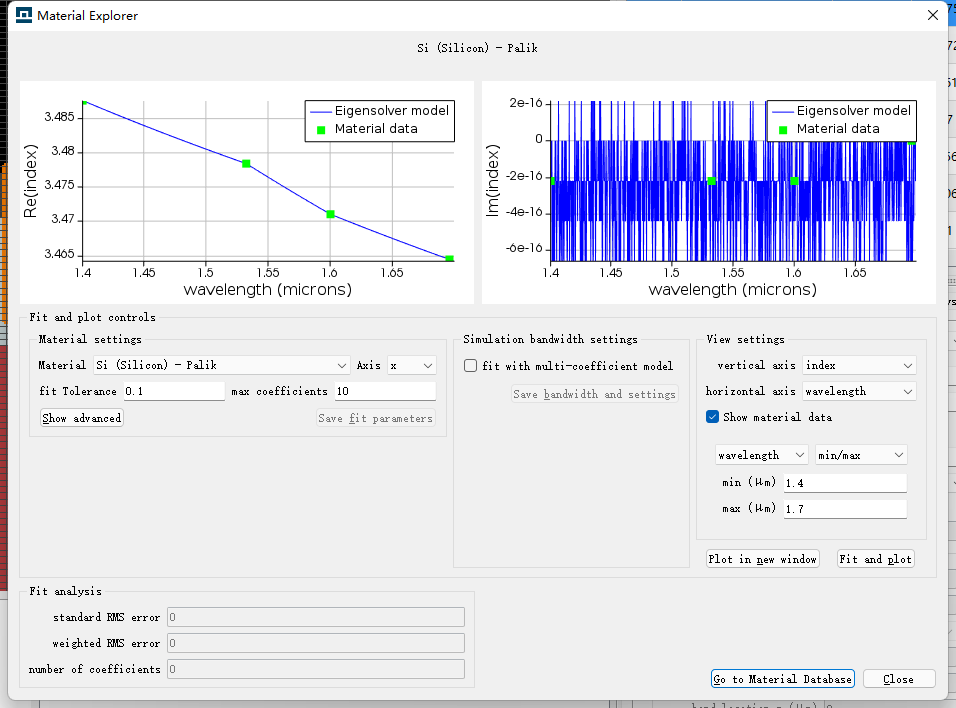Click Plot in new window button
The height and width of the screenshot is (708, 956).
pos(762,559)
